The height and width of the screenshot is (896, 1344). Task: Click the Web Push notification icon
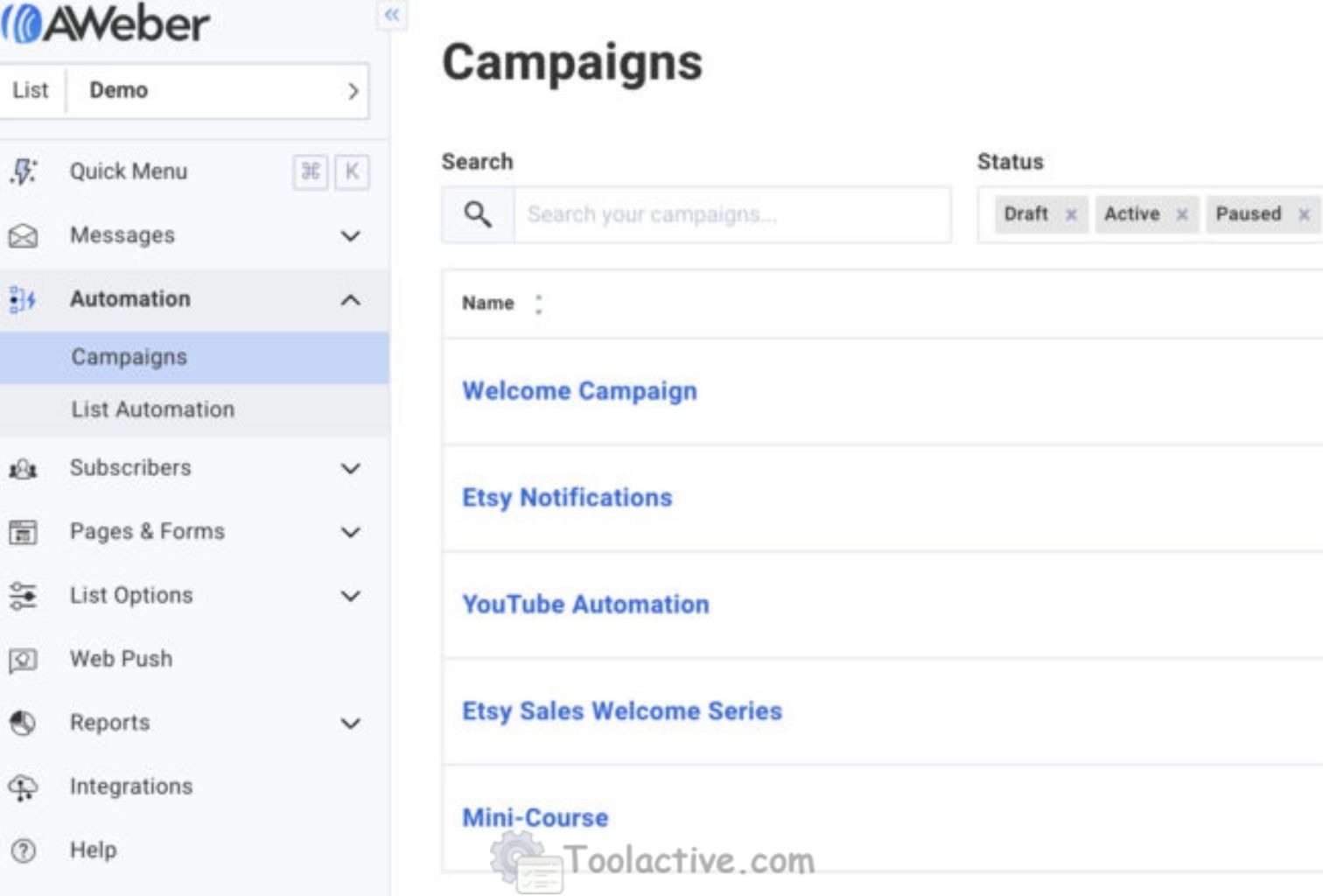(24, 659)
